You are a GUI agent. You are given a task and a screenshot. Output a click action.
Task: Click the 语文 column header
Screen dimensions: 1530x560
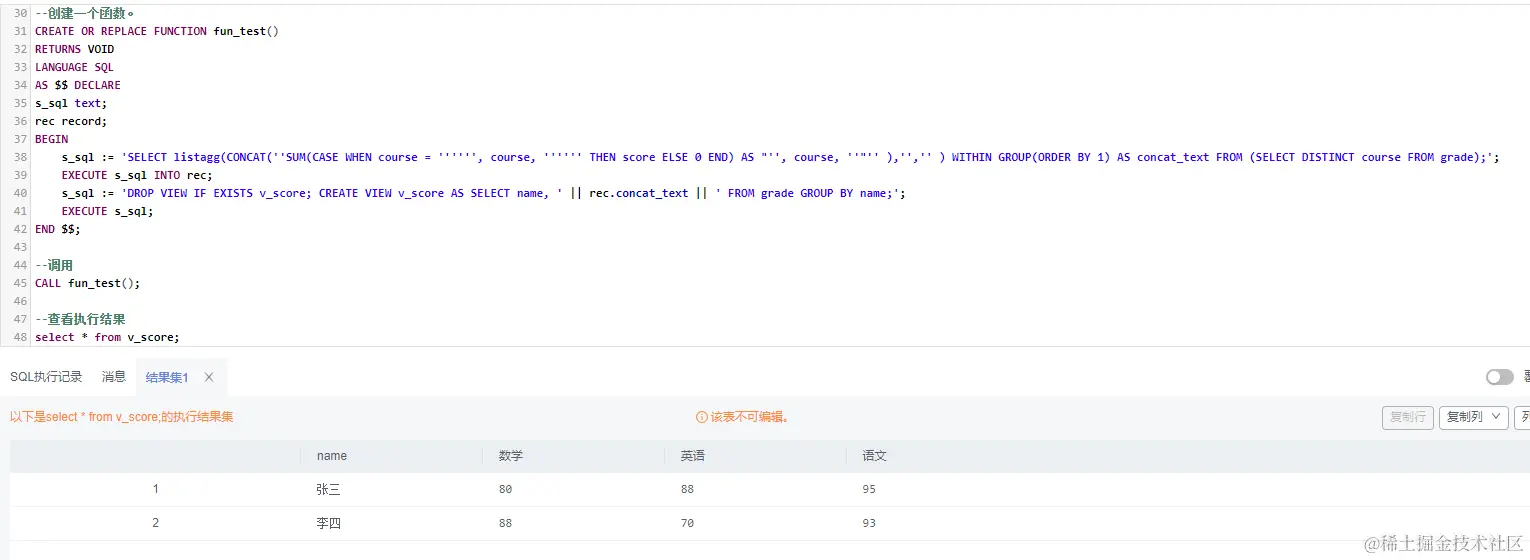tap(874, 456)
